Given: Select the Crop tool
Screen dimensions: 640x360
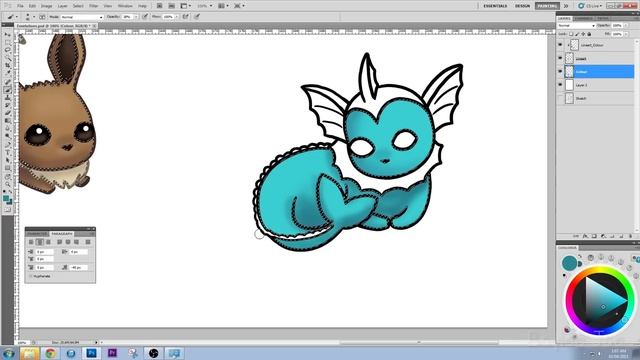Looking at the screenshot, I should pos(8,65).
